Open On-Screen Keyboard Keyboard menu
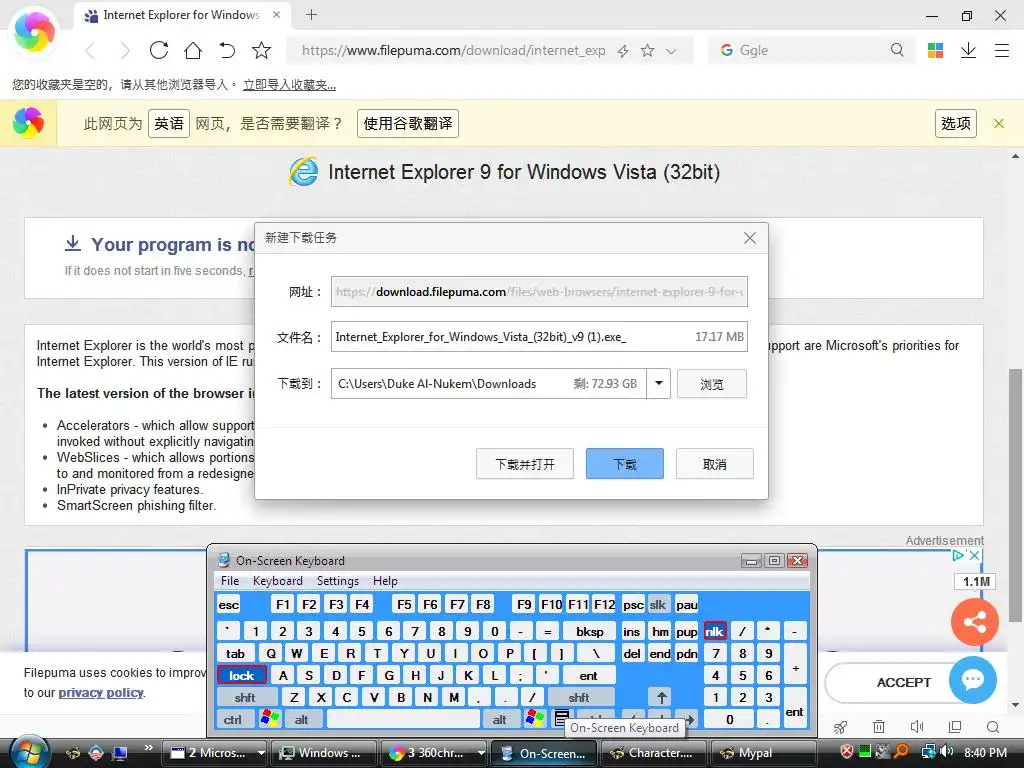This screenshot has width=1024, height=768. click(x=278, y=581)
